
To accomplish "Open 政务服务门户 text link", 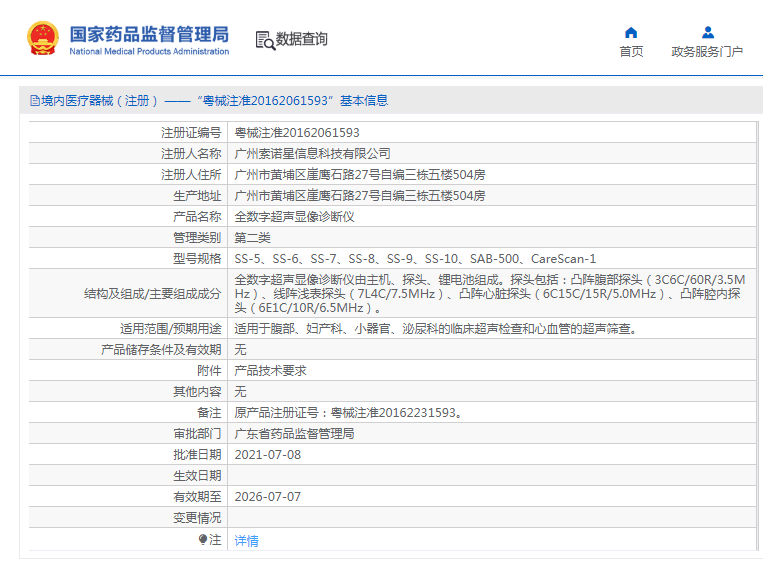I will point(707,52).
